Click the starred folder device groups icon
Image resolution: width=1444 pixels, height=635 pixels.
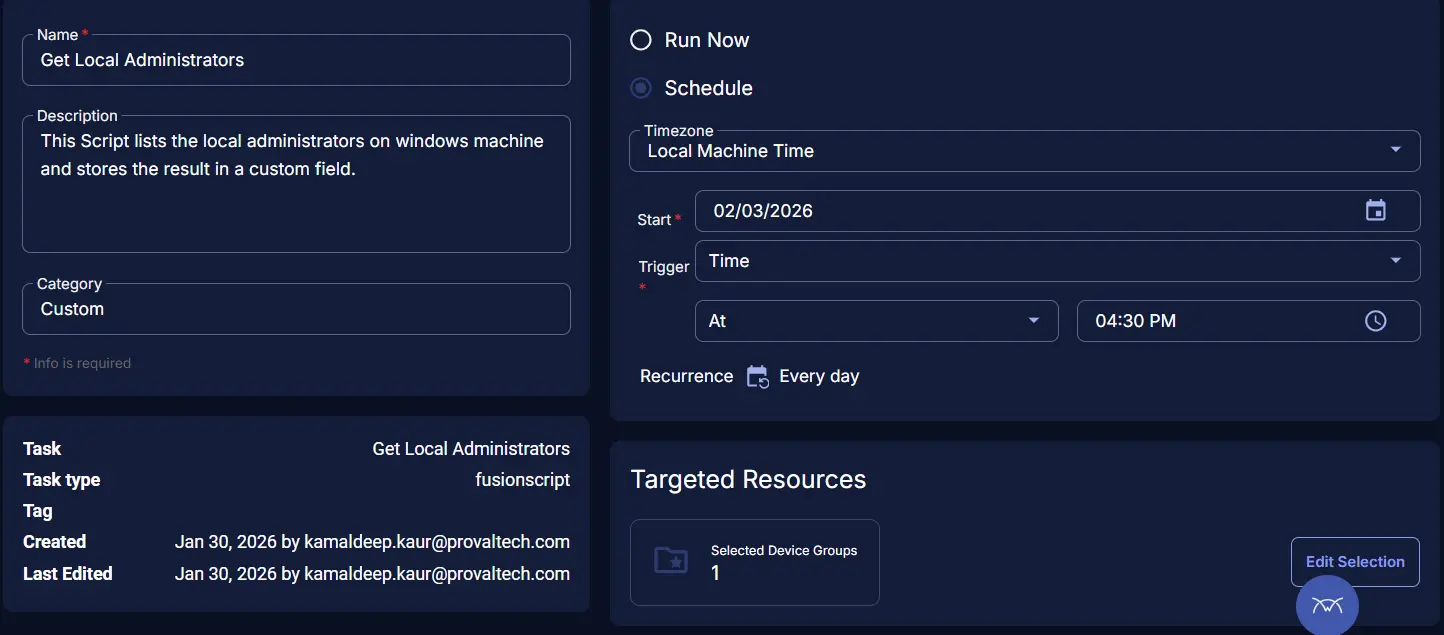[670, 560]
